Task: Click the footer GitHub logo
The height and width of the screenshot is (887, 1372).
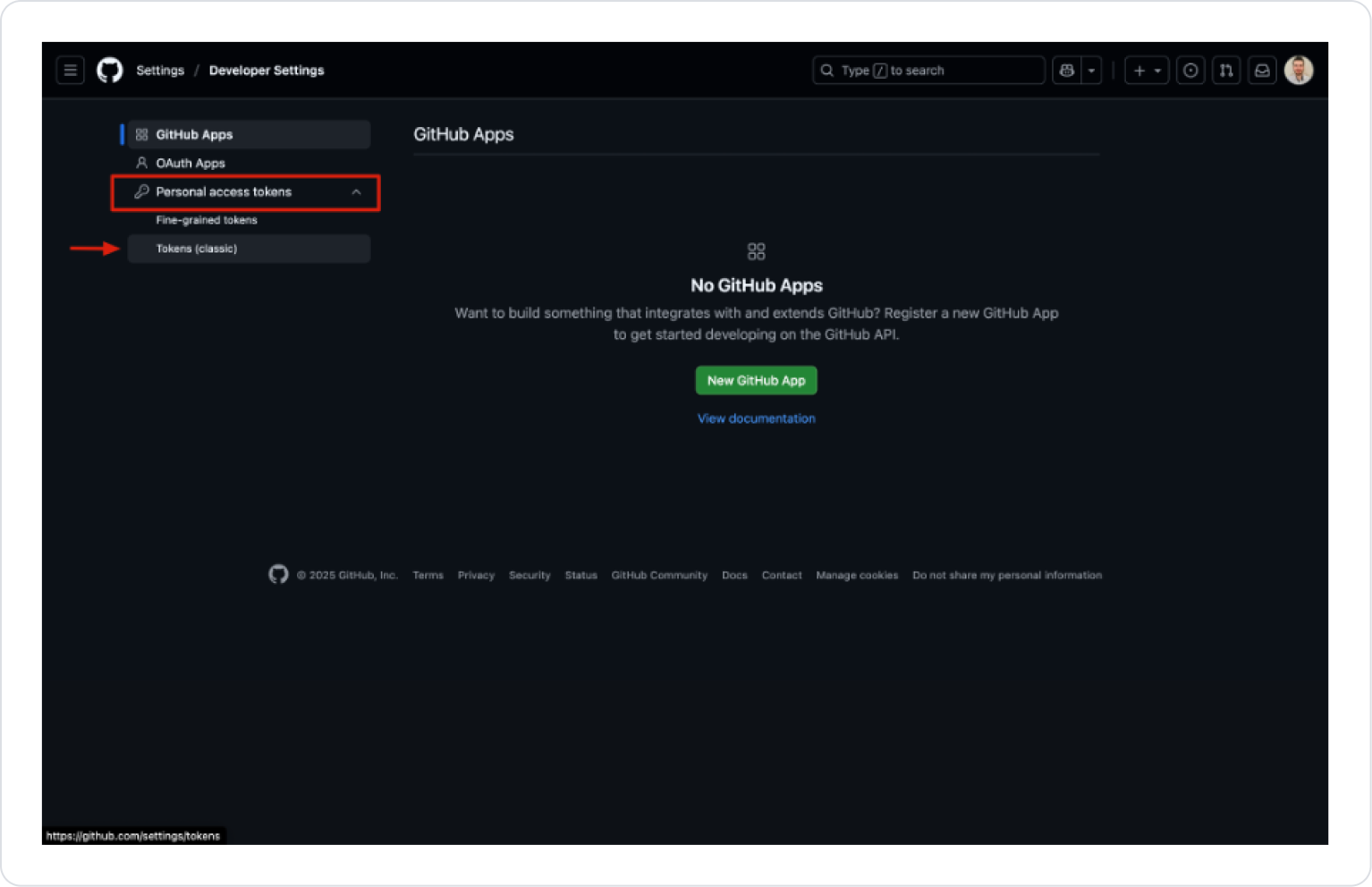Action: tap(278, 574)
